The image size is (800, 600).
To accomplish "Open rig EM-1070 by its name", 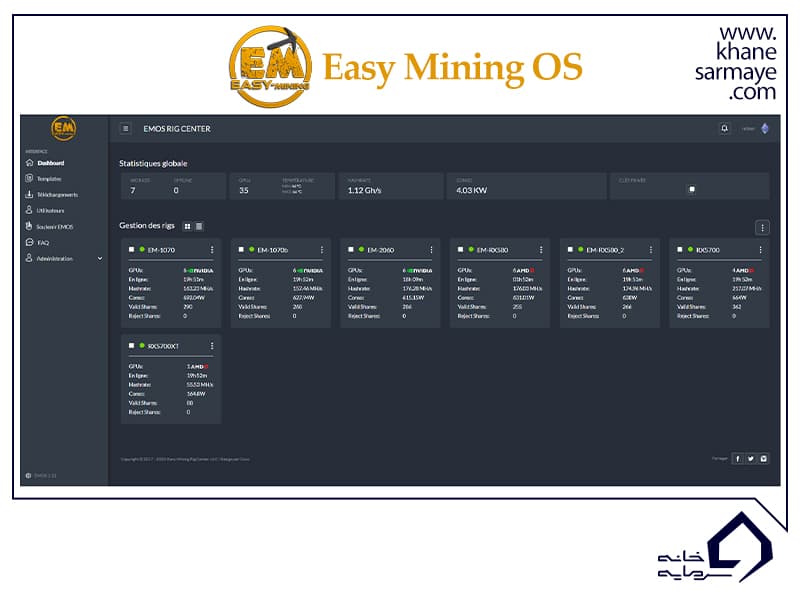I will pos(161,250).
